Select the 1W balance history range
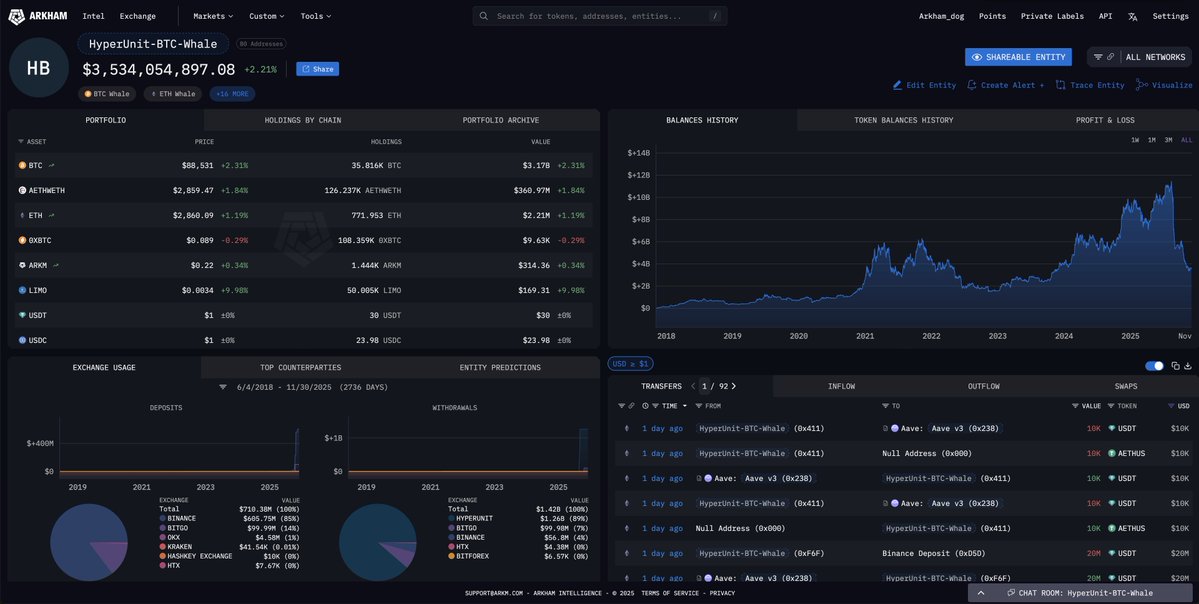 coord(1135,140)
